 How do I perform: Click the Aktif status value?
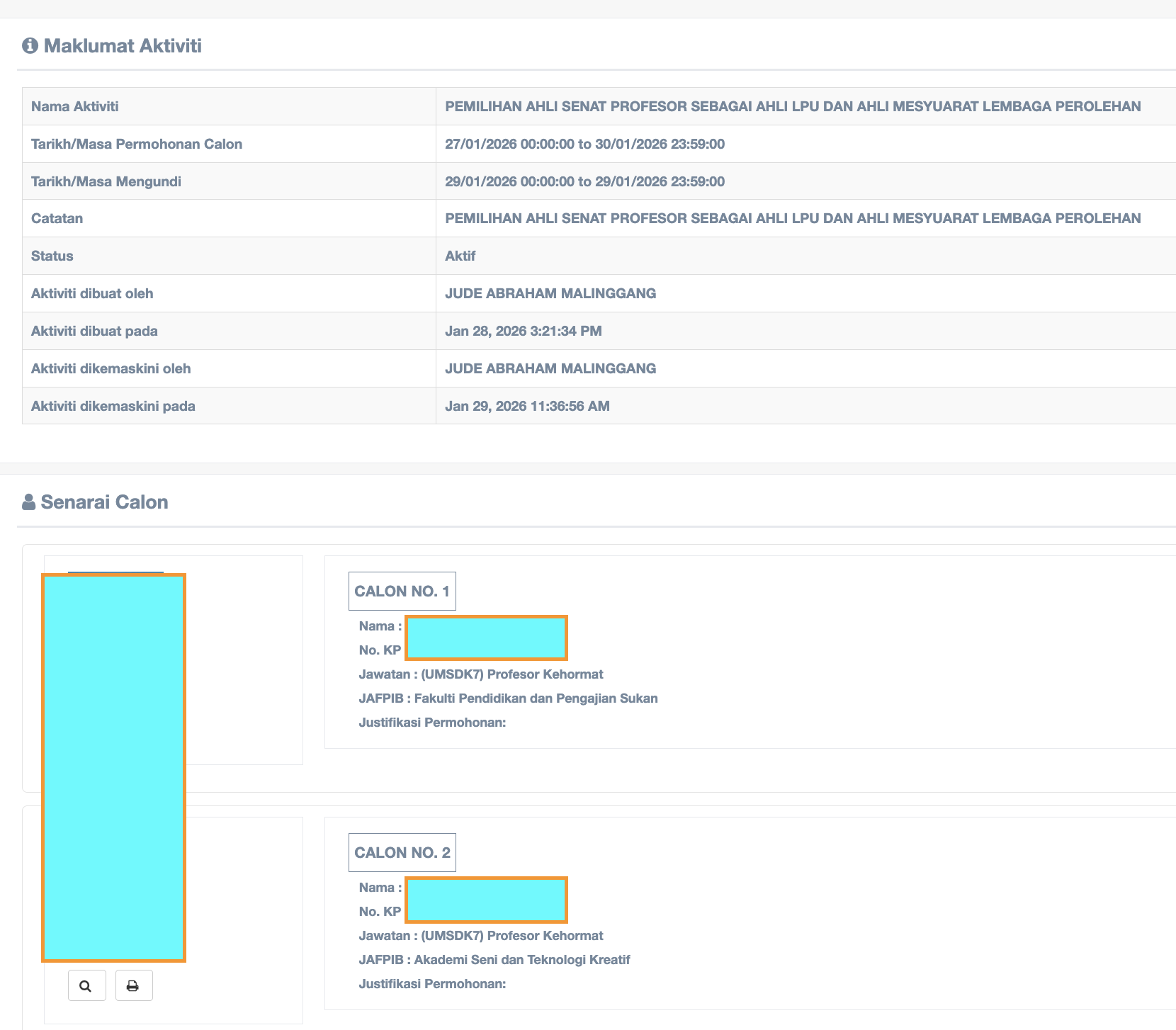(x=460, y=256)
